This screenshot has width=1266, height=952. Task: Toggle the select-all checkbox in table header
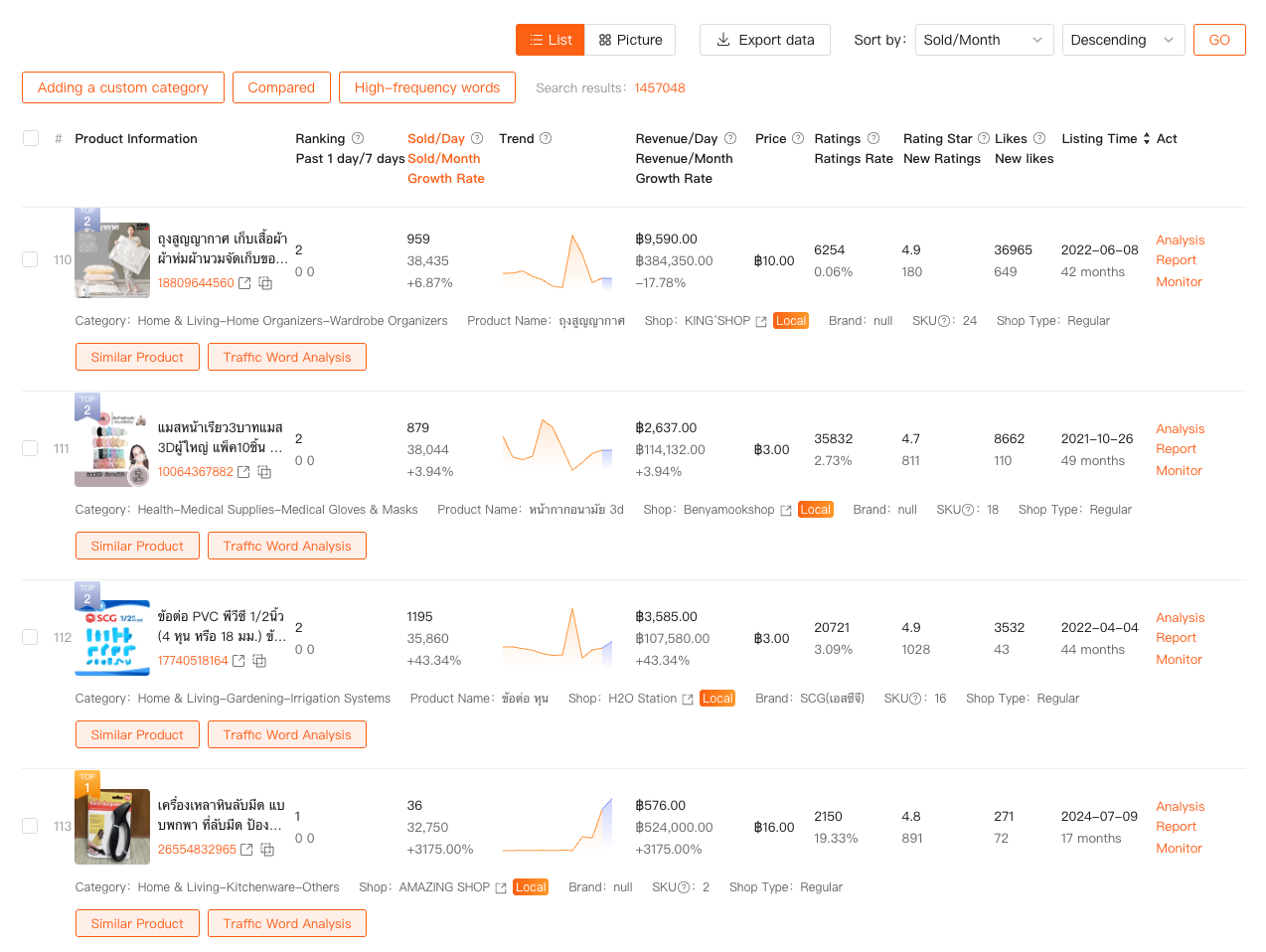[31, 138]
